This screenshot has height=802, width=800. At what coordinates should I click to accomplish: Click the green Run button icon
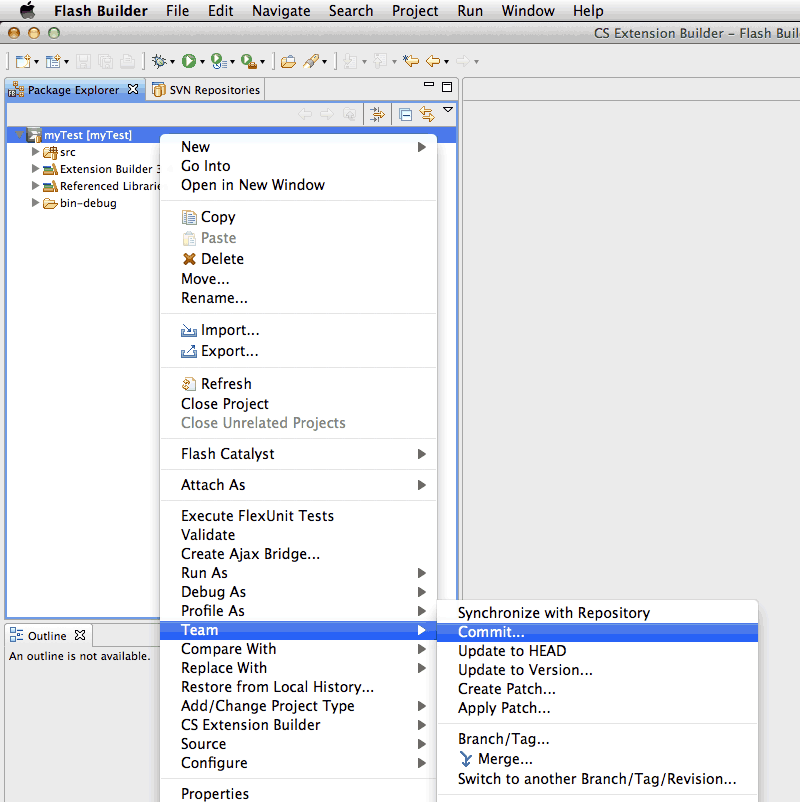click(x=189, y=61)
